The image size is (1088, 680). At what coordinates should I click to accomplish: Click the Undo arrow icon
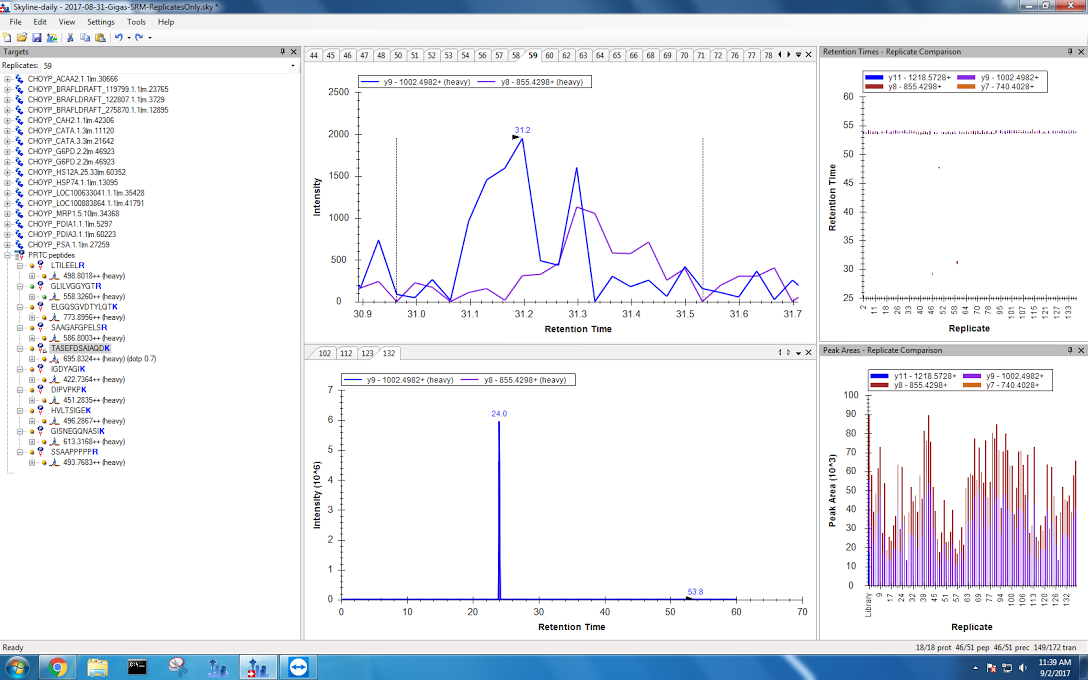click(118, 37)
